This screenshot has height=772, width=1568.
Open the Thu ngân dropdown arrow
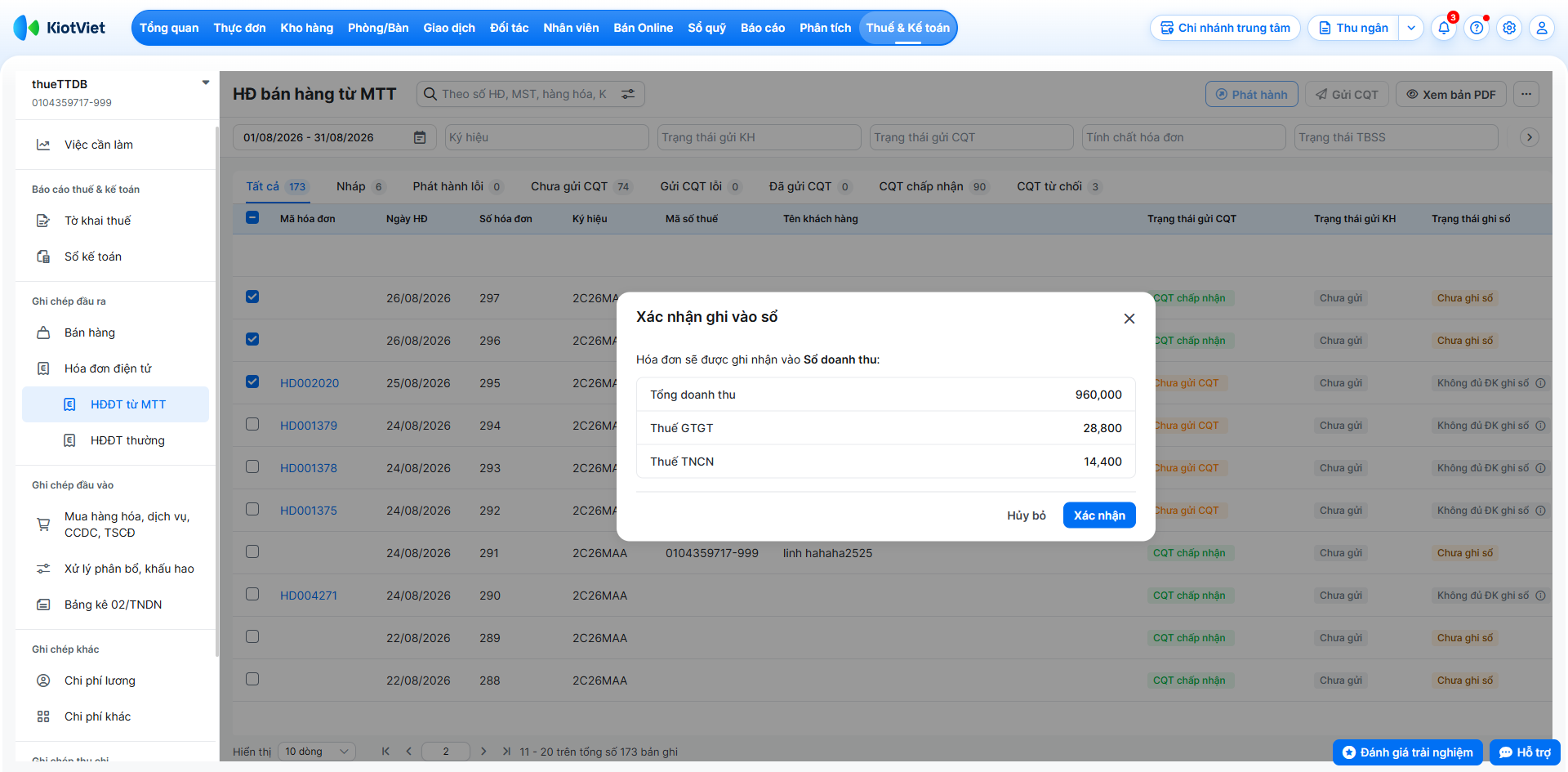(1411, 28)
